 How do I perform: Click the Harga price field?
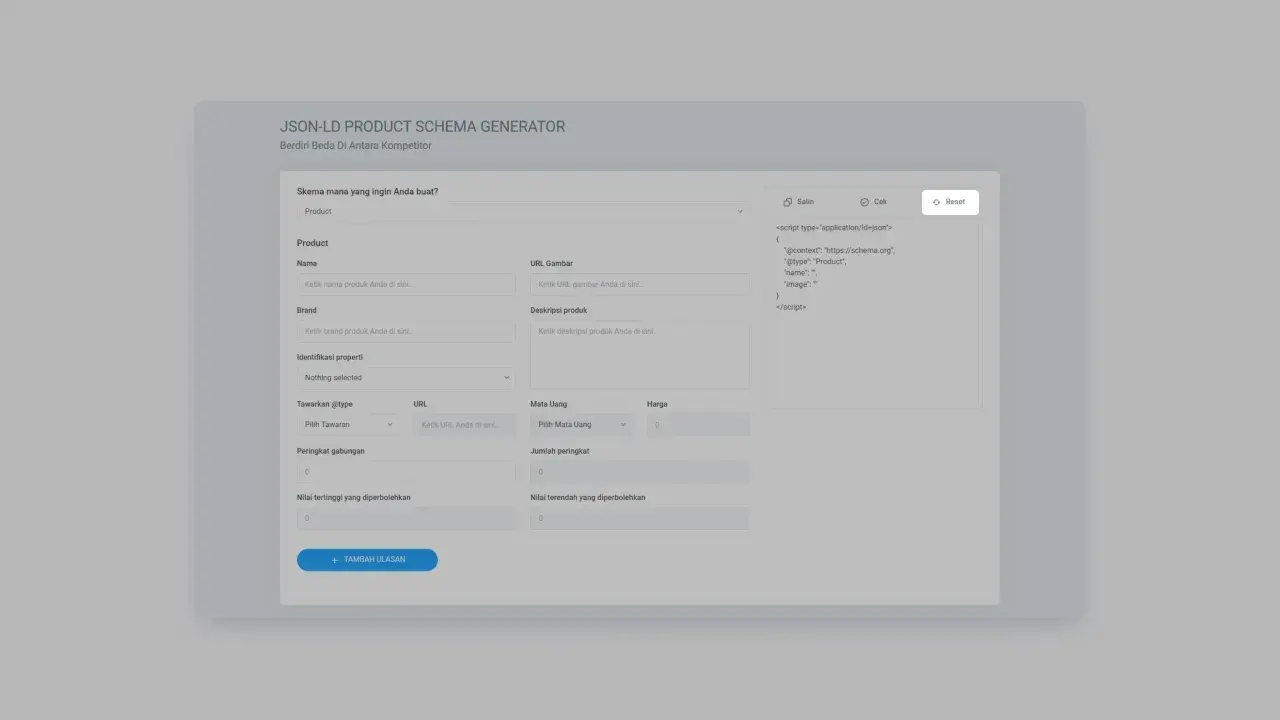point(697,425)
